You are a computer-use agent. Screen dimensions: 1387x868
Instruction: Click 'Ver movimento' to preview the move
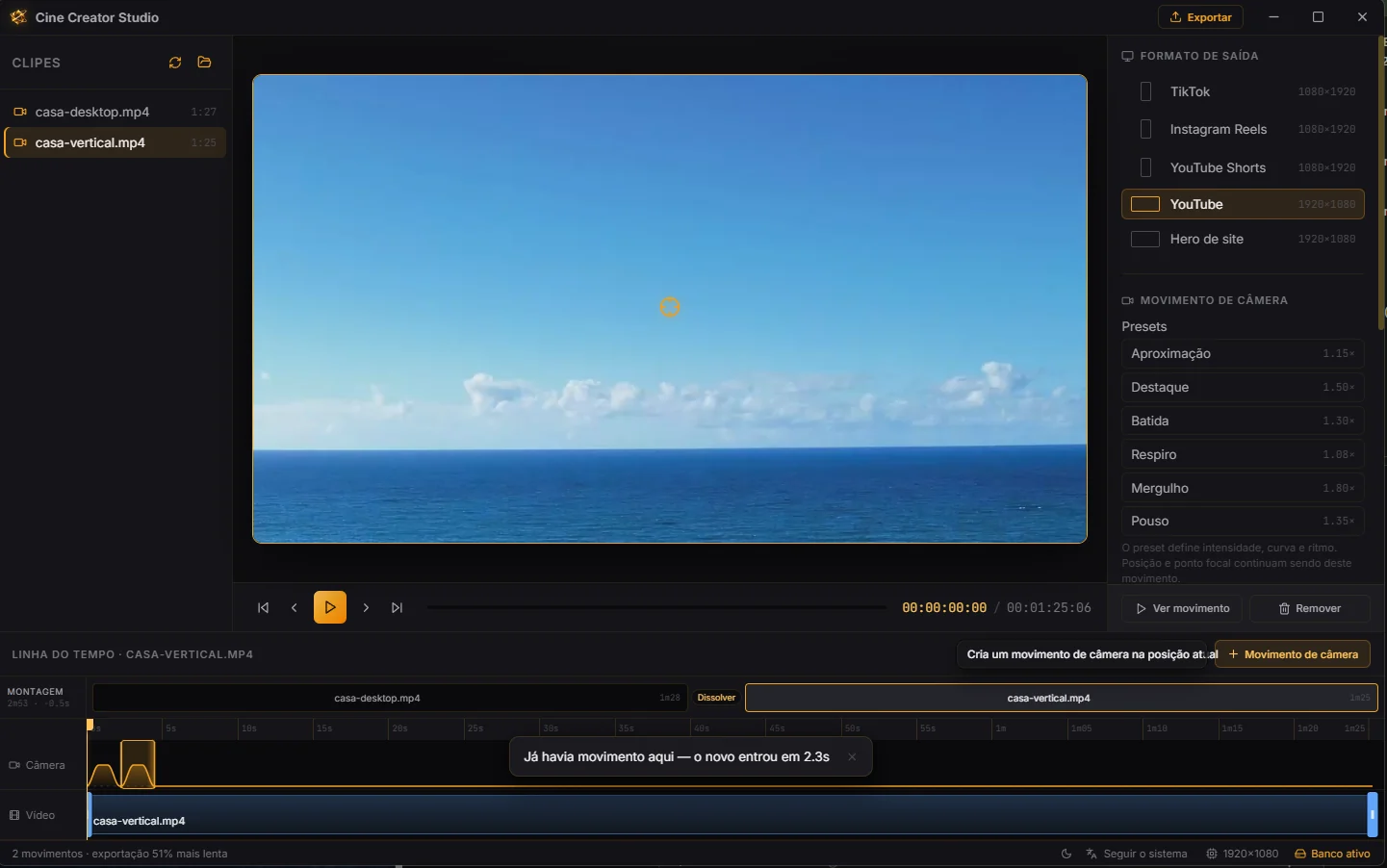coord(1182,608)
